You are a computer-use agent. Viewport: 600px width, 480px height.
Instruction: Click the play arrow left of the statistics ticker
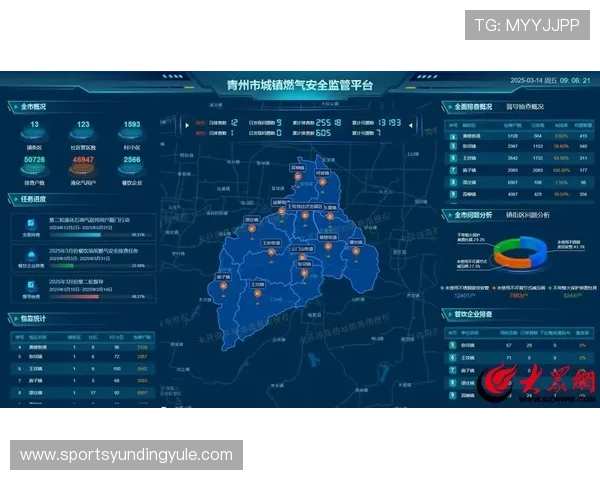click(x=187, y=125)
